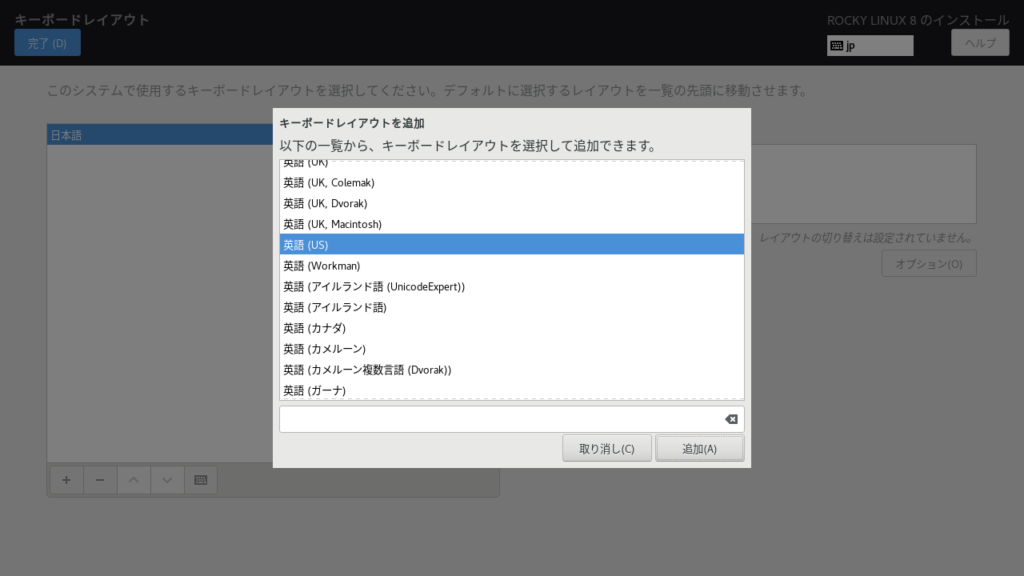Click the 完了 (D) done button
Image resolution: width=1024 pixels, height=576 pixels.
coord(47,43)
